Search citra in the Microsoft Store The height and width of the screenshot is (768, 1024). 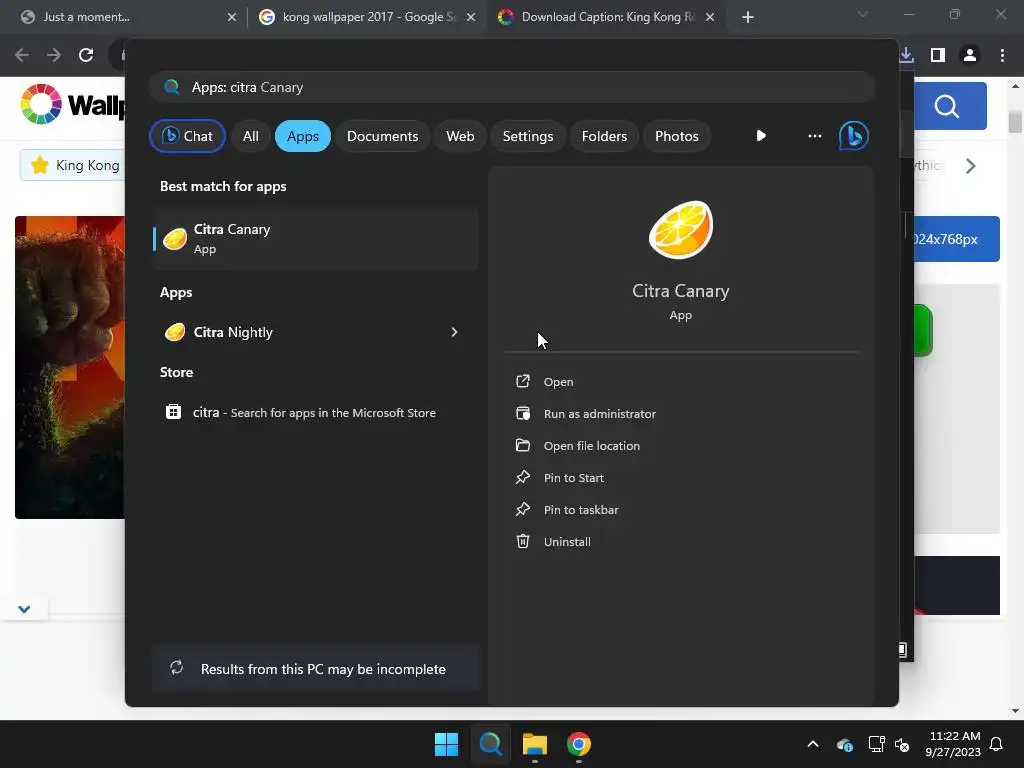315,412
